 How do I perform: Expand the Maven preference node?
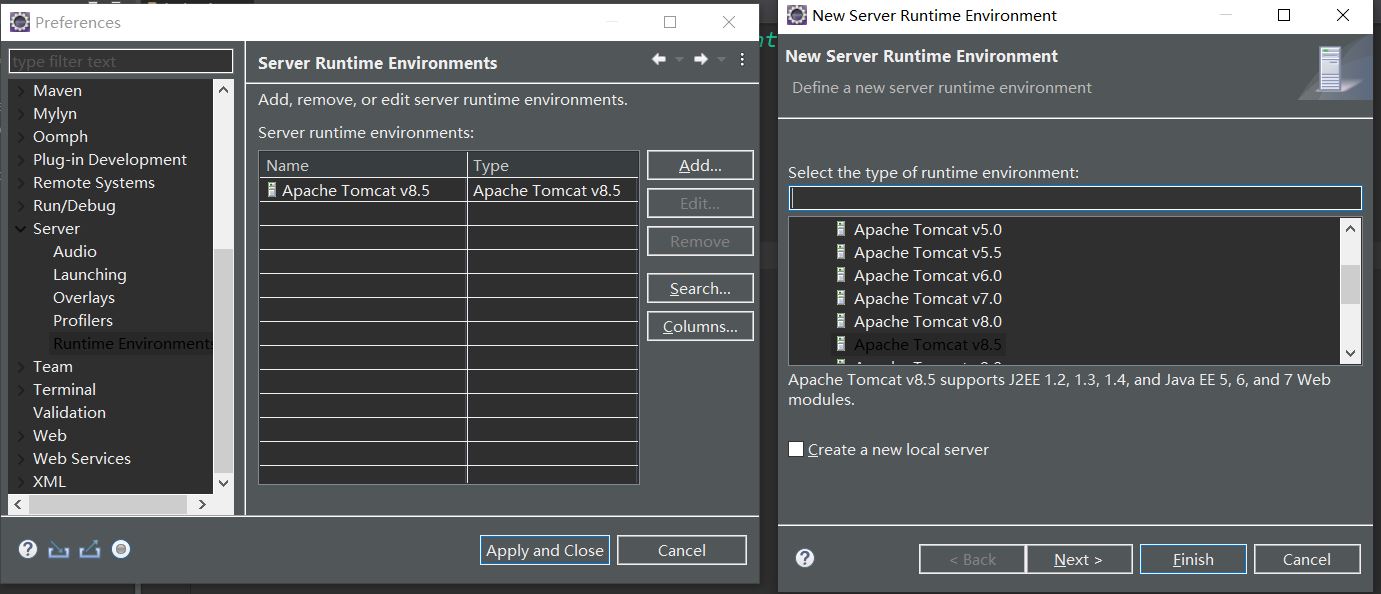pos(22,91)
